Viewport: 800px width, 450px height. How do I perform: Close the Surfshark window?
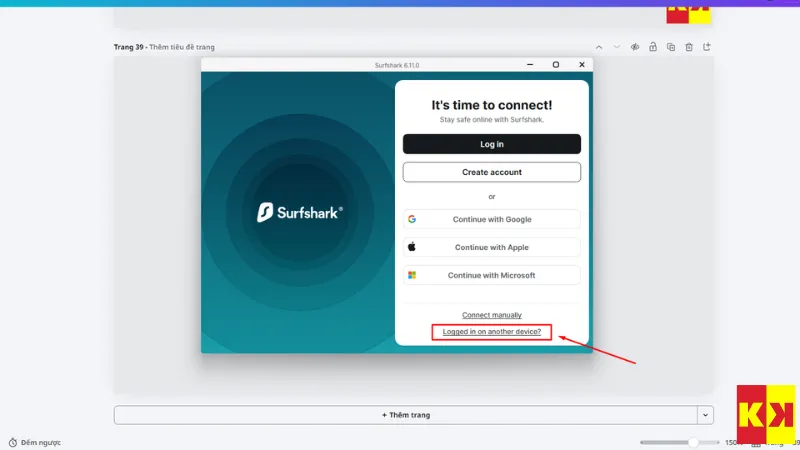coord(582,65)
